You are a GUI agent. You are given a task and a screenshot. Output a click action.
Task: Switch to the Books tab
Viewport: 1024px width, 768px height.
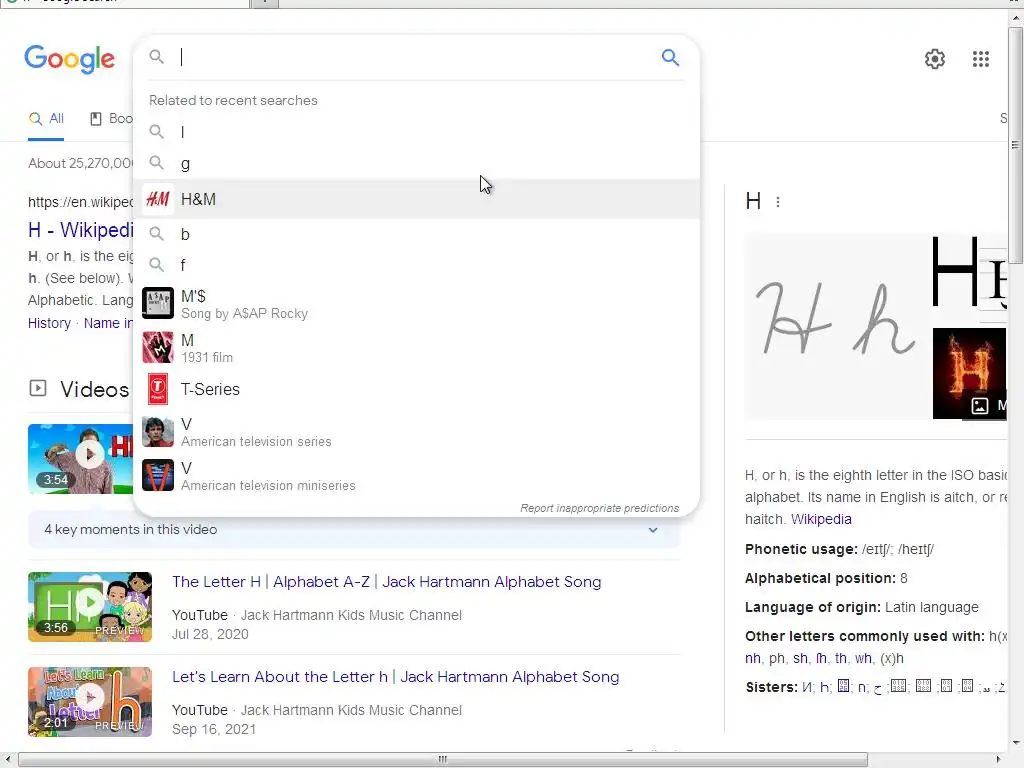112,119
